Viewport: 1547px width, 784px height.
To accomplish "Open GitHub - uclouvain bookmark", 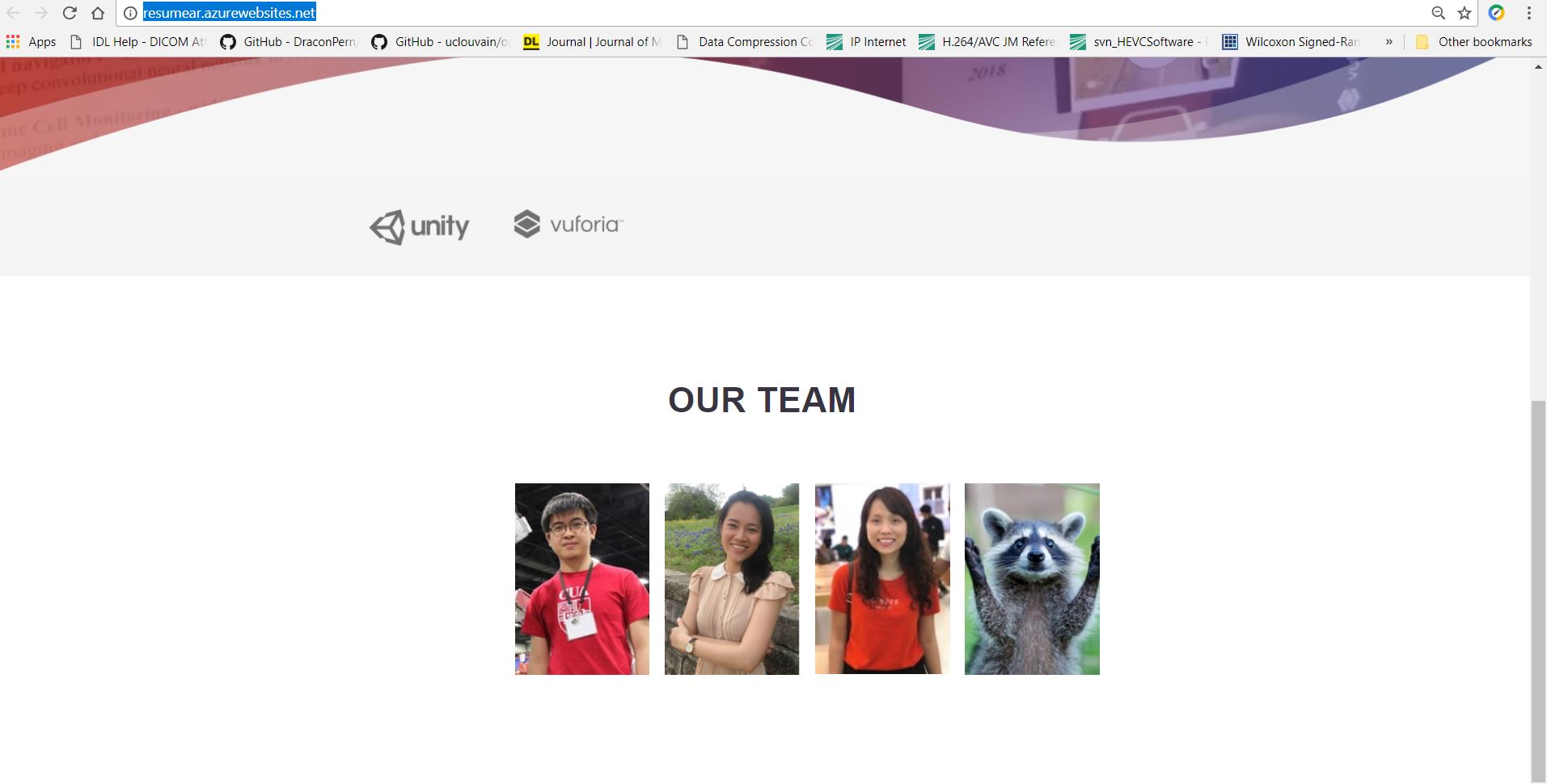I will pos(441,42).
